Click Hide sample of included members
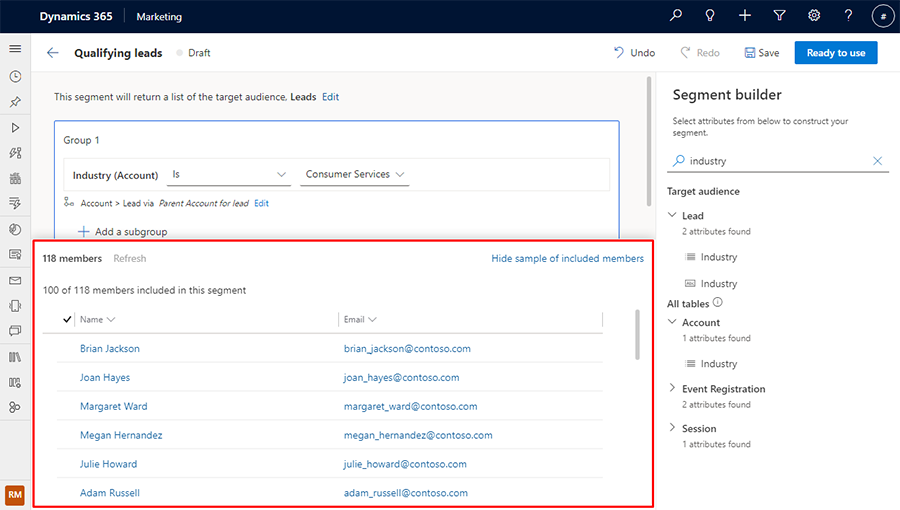The width and height of the screenshot is (900, 510). pyautogui.click(x=567, y=259)
